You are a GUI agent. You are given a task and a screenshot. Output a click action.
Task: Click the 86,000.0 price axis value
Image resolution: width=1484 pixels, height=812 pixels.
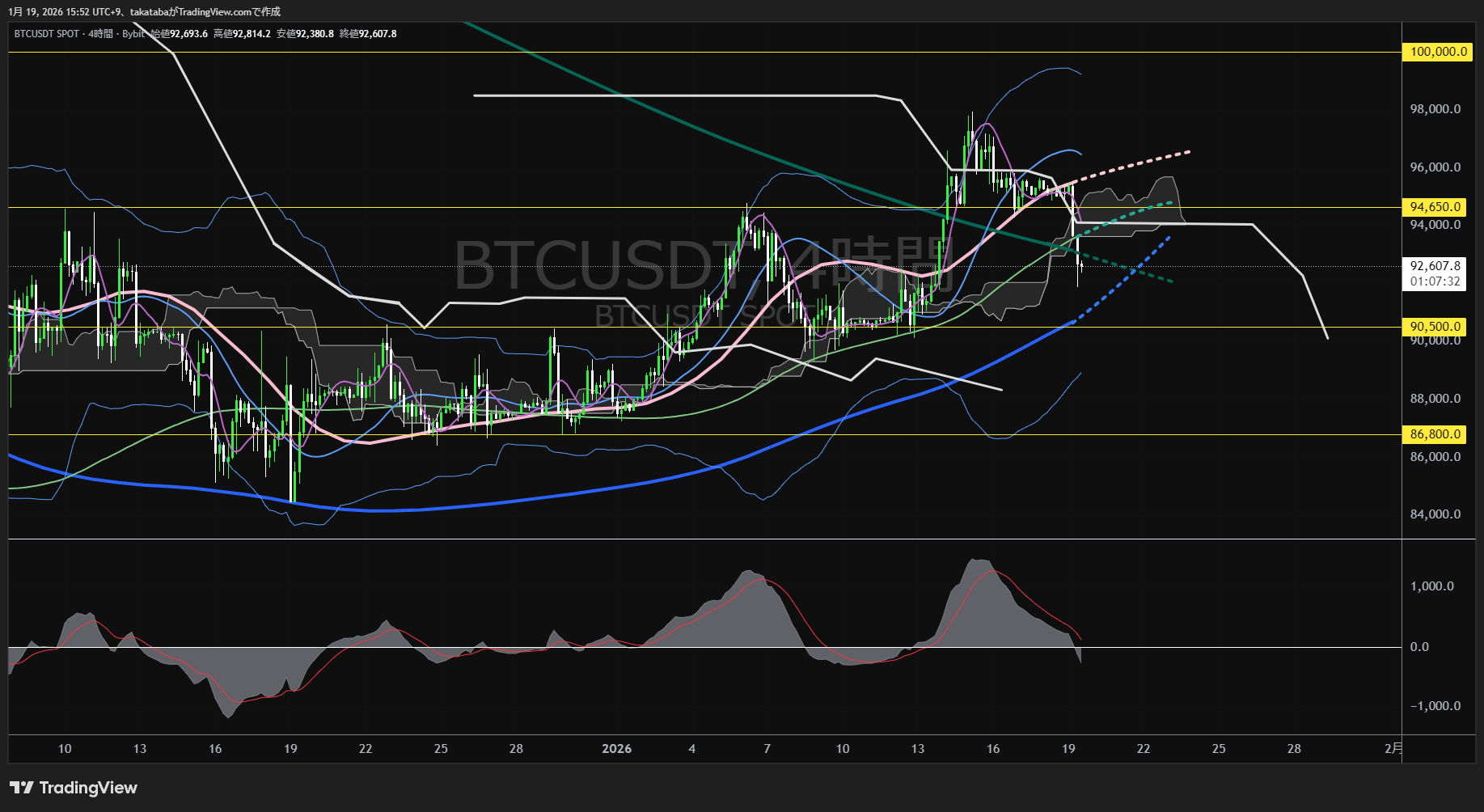(x=1435, y=457)
